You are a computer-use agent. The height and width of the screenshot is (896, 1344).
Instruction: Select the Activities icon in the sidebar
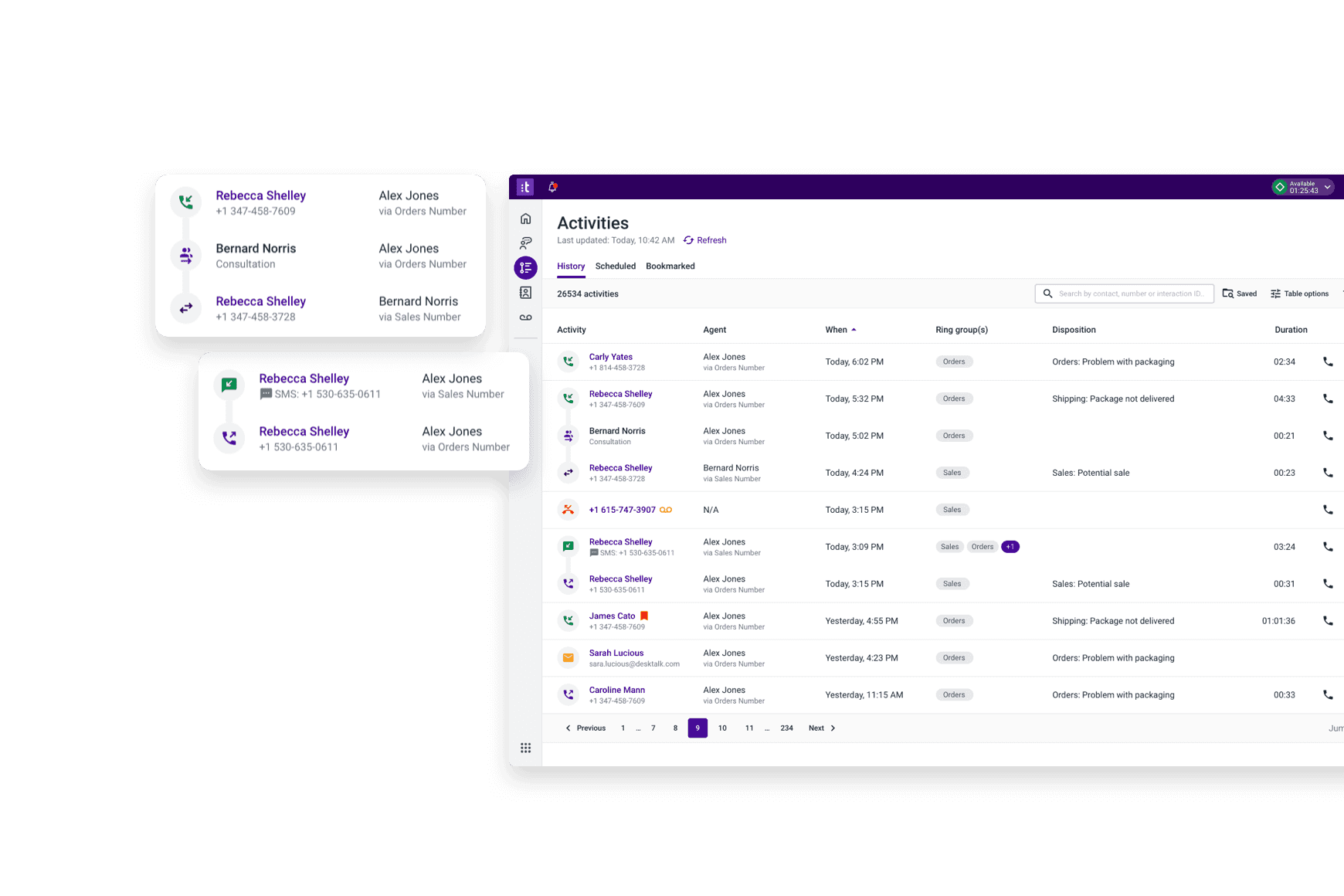coord(525,268)
